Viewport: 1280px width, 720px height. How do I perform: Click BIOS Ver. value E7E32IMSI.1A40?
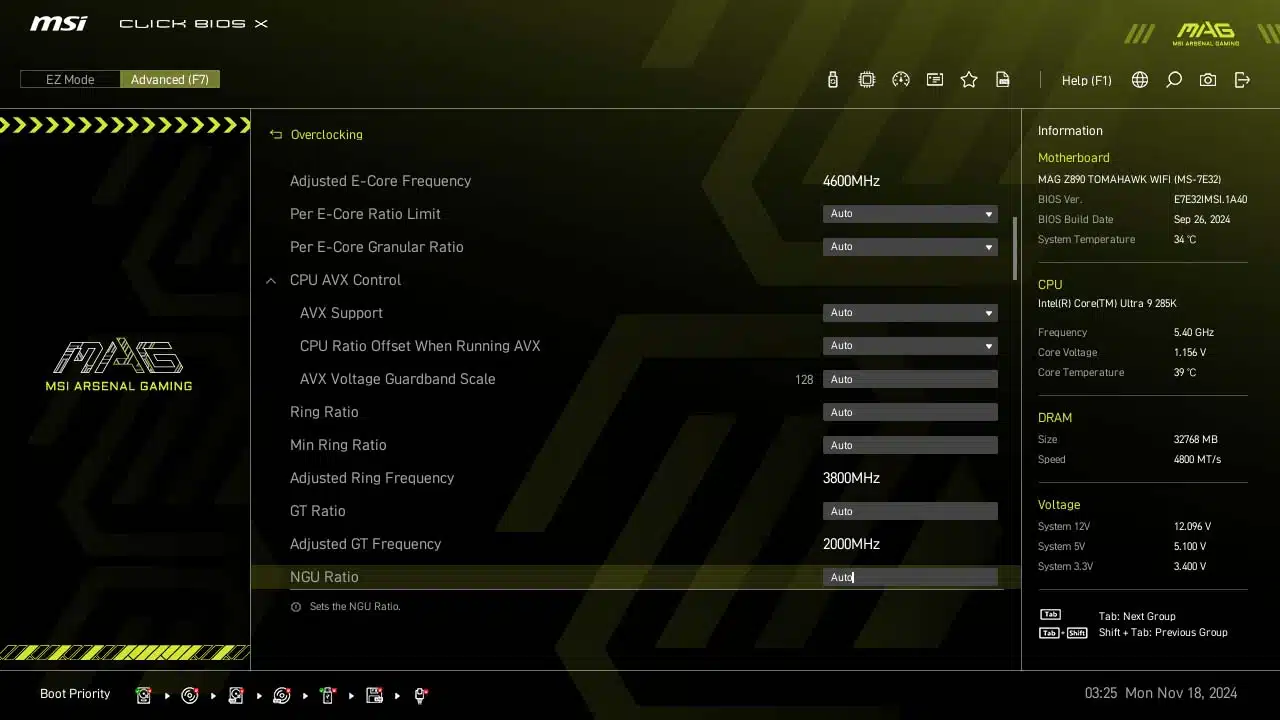1210,199
